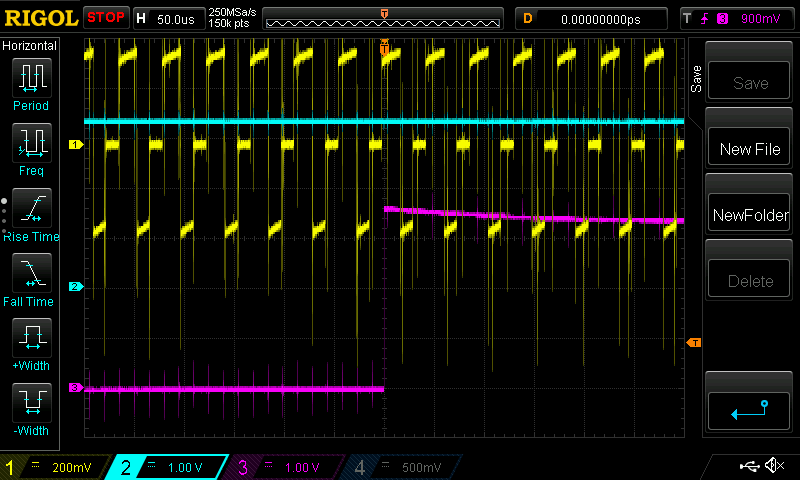The height and width of the screenshot is (480, 800).
Task: Select the +Width measurement icon
Action: 32,337
